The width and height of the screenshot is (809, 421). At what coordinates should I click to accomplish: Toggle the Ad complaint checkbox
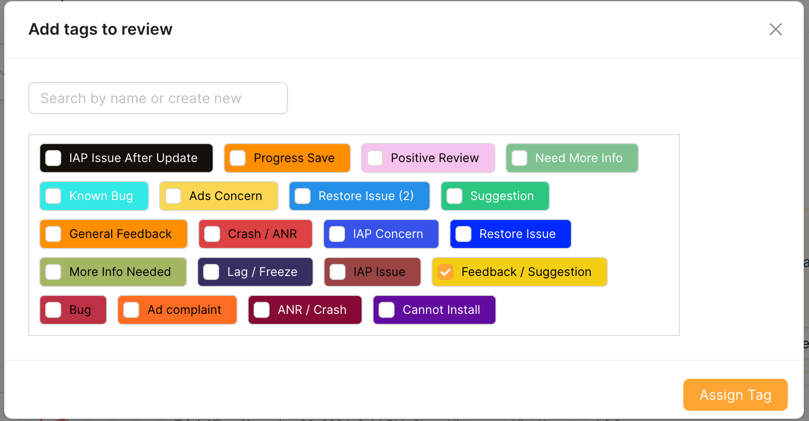[x=131, y=310]
